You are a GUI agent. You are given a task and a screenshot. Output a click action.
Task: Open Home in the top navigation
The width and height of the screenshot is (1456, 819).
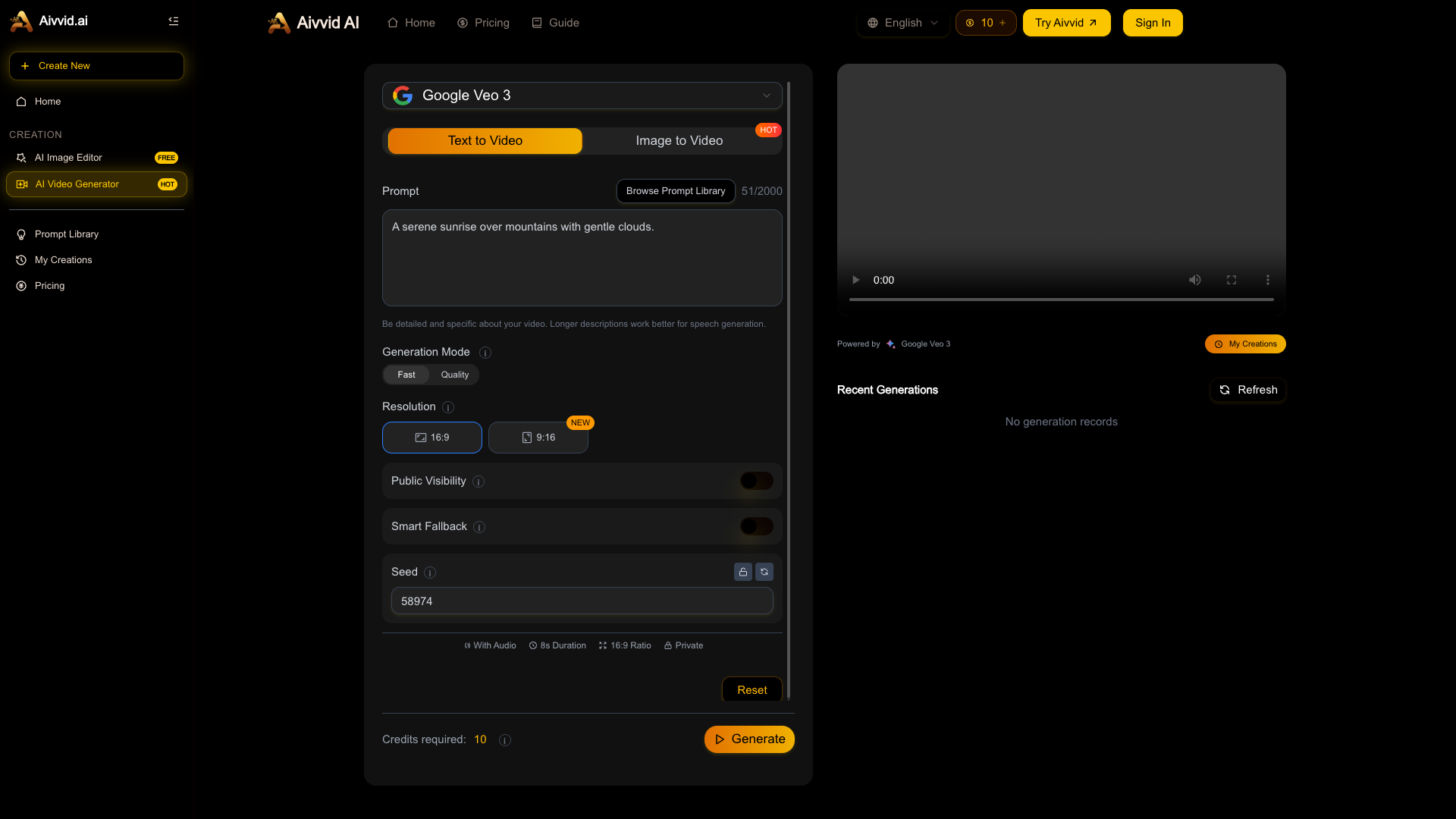(x=411, y=23)
